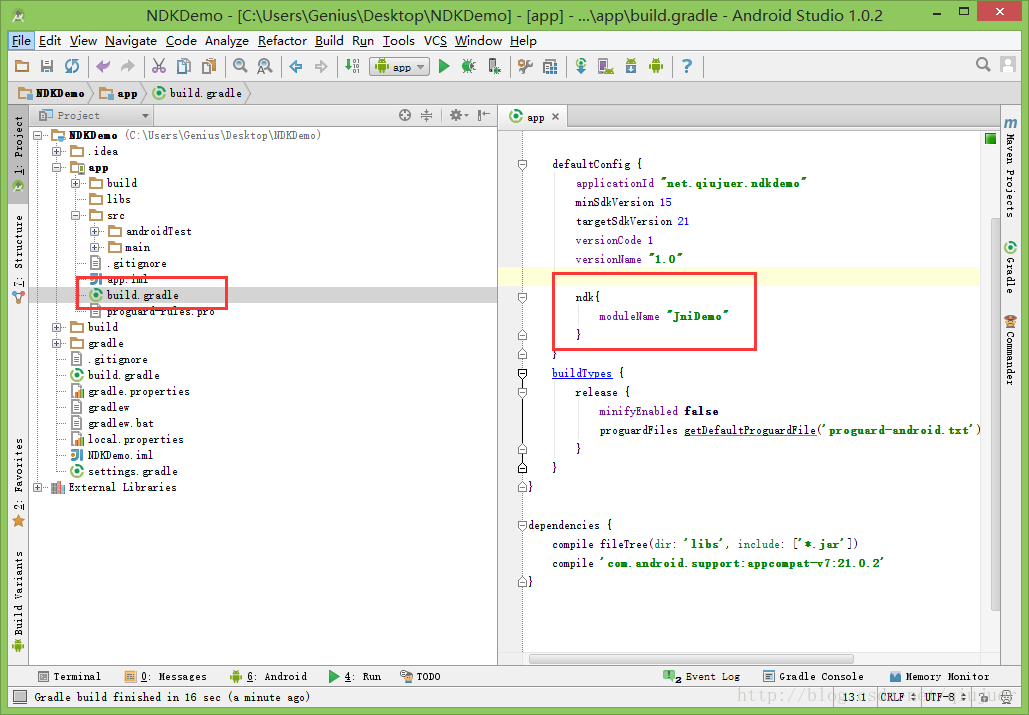Click the Debug bug icon

(x=469, y=66)
